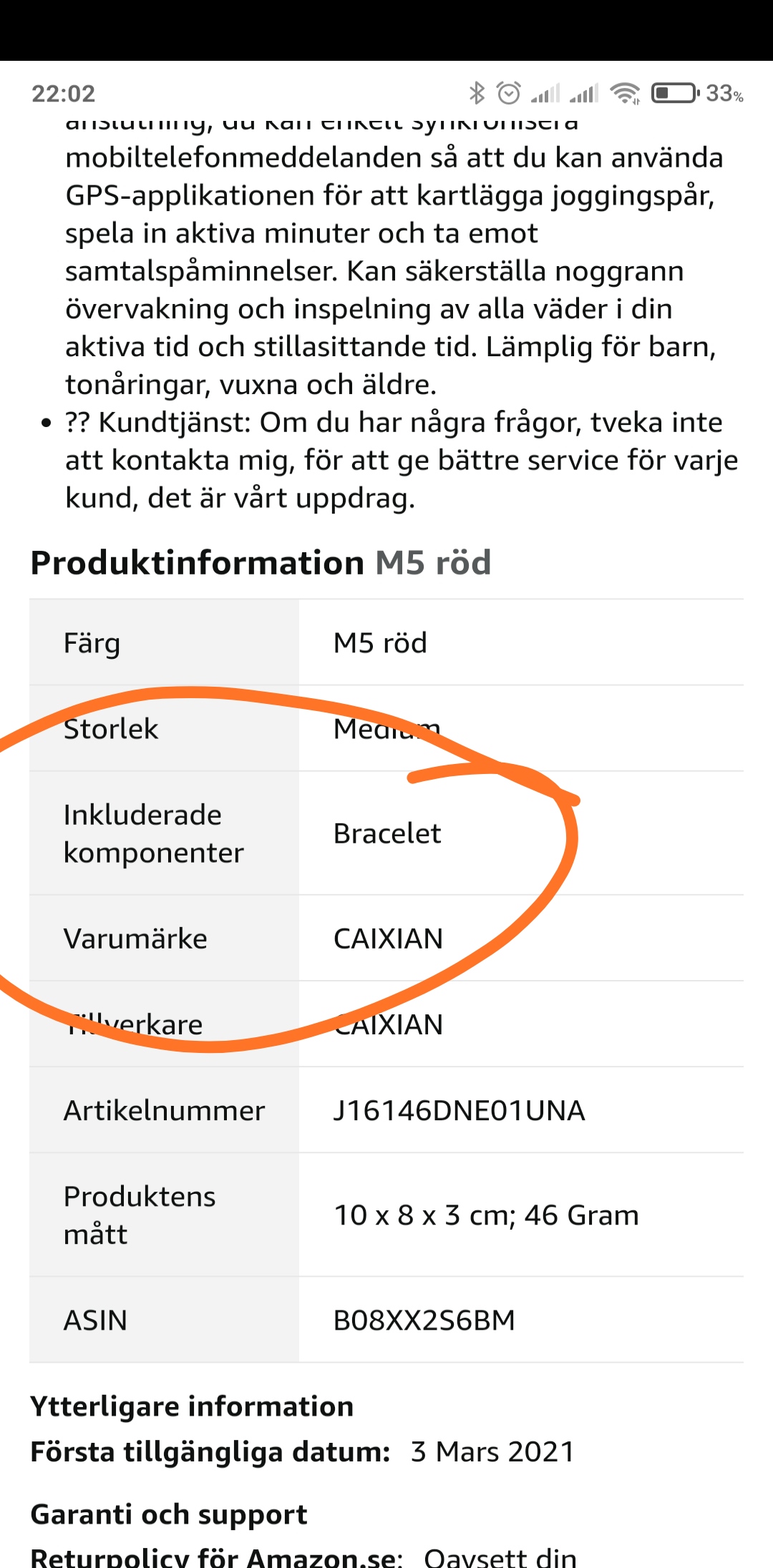Tap the battery indicator icon

675,93
